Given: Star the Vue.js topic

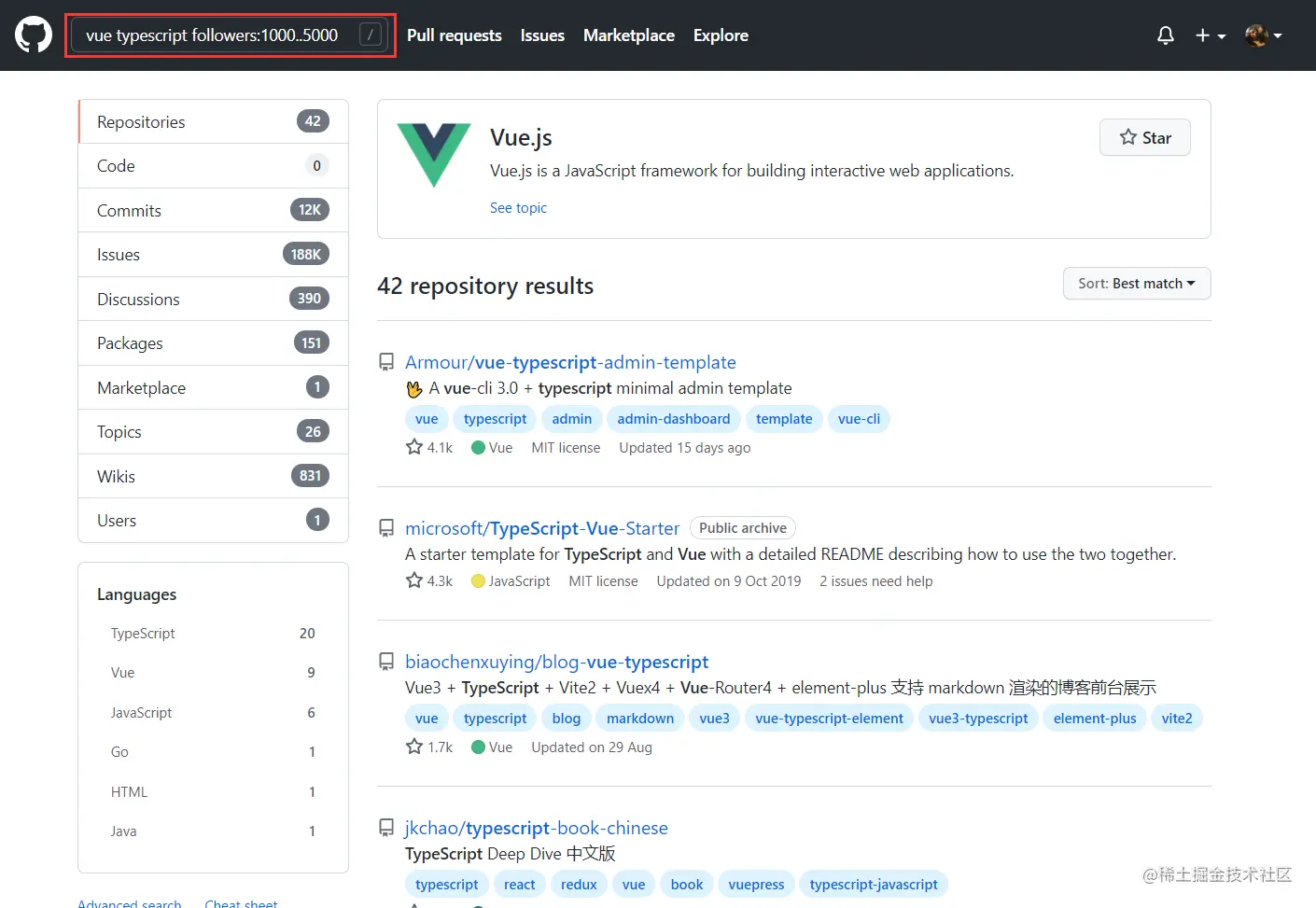Looking at the screenshot, I should pos(1144,137).
